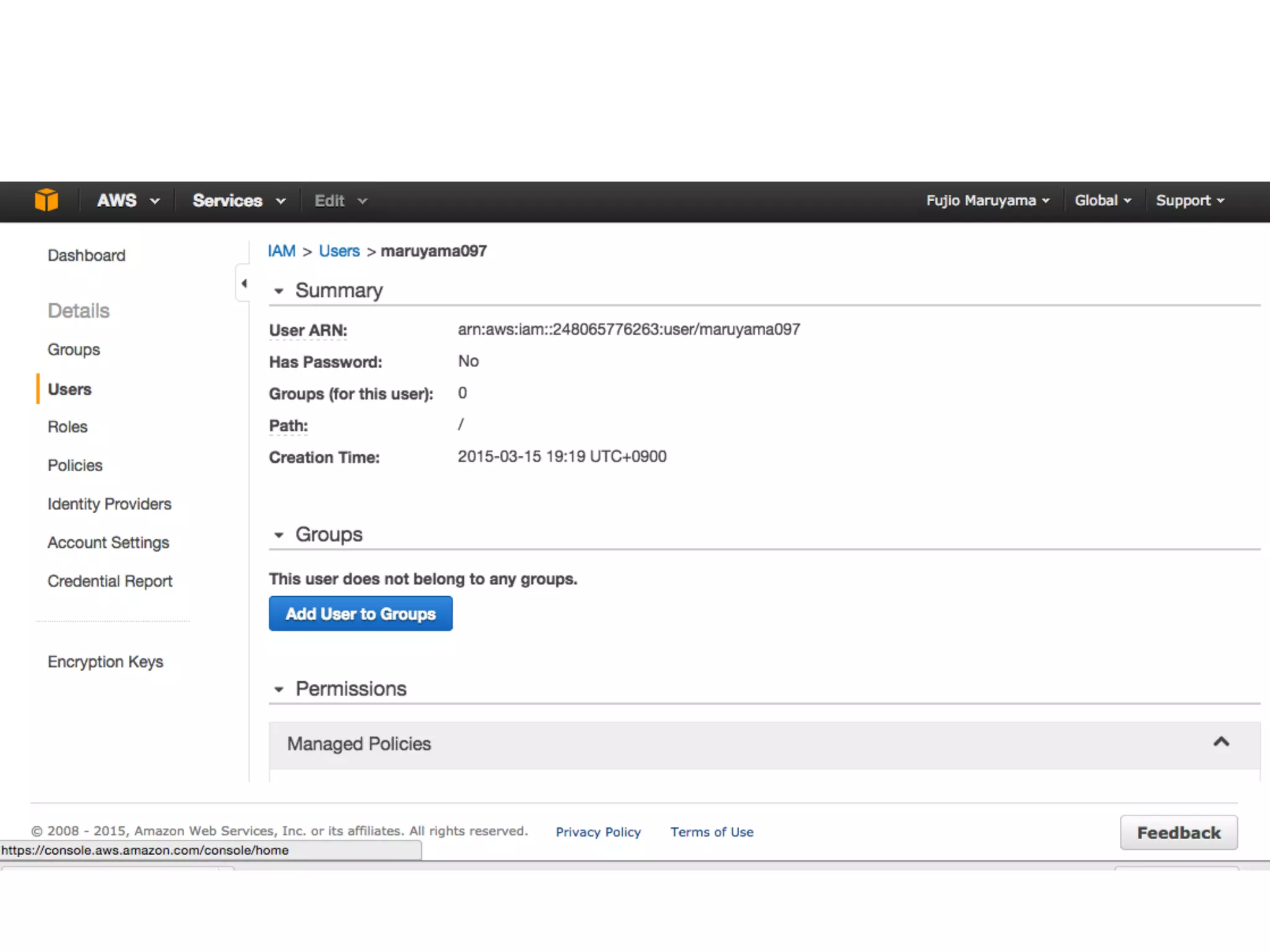This screenshot has height=952, width=1270.
Task: Click the orange AWS cube logo
Action: [47, 200]
